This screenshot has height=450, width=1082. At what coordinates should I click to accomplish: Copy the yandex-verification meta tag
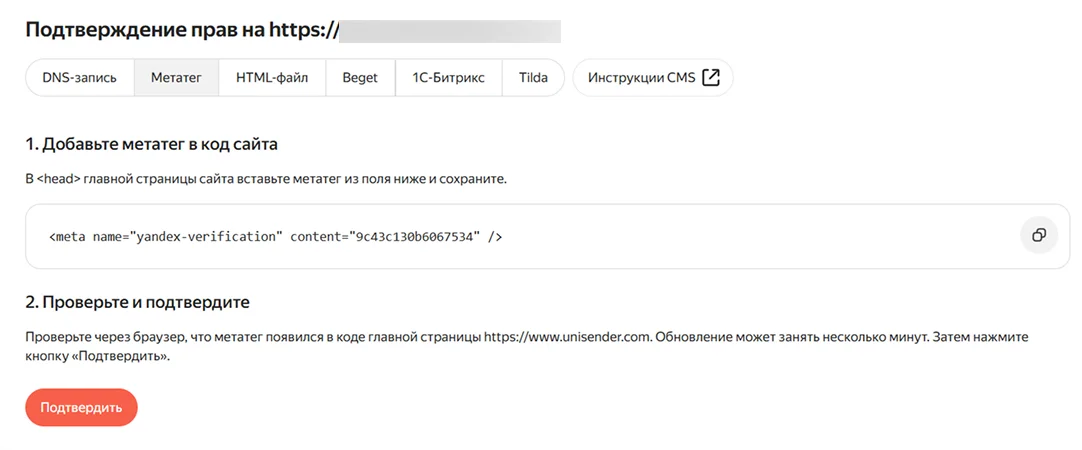[1039, 236]
